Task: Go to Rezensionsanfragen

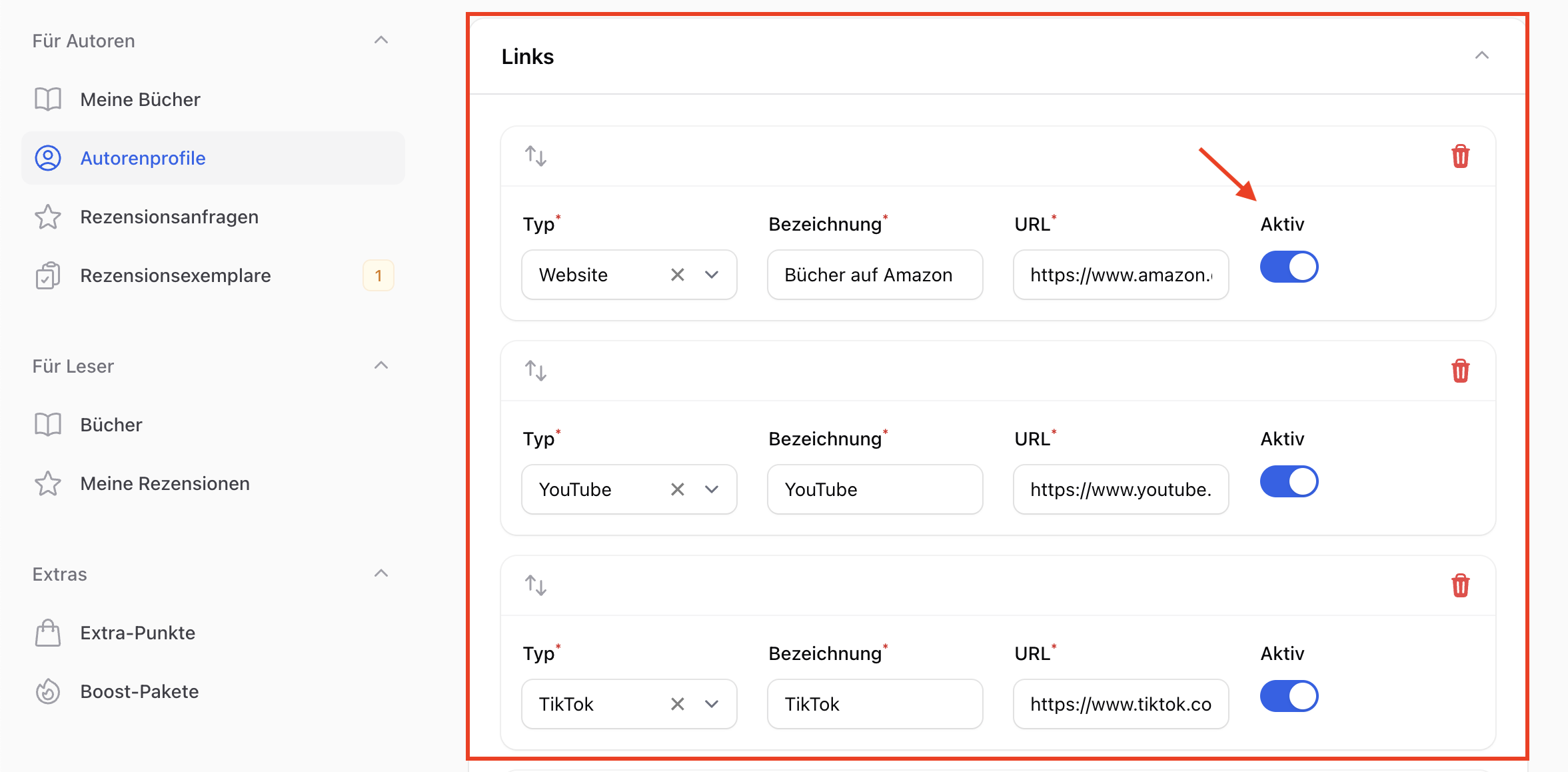Action: (x=169, y=217)
